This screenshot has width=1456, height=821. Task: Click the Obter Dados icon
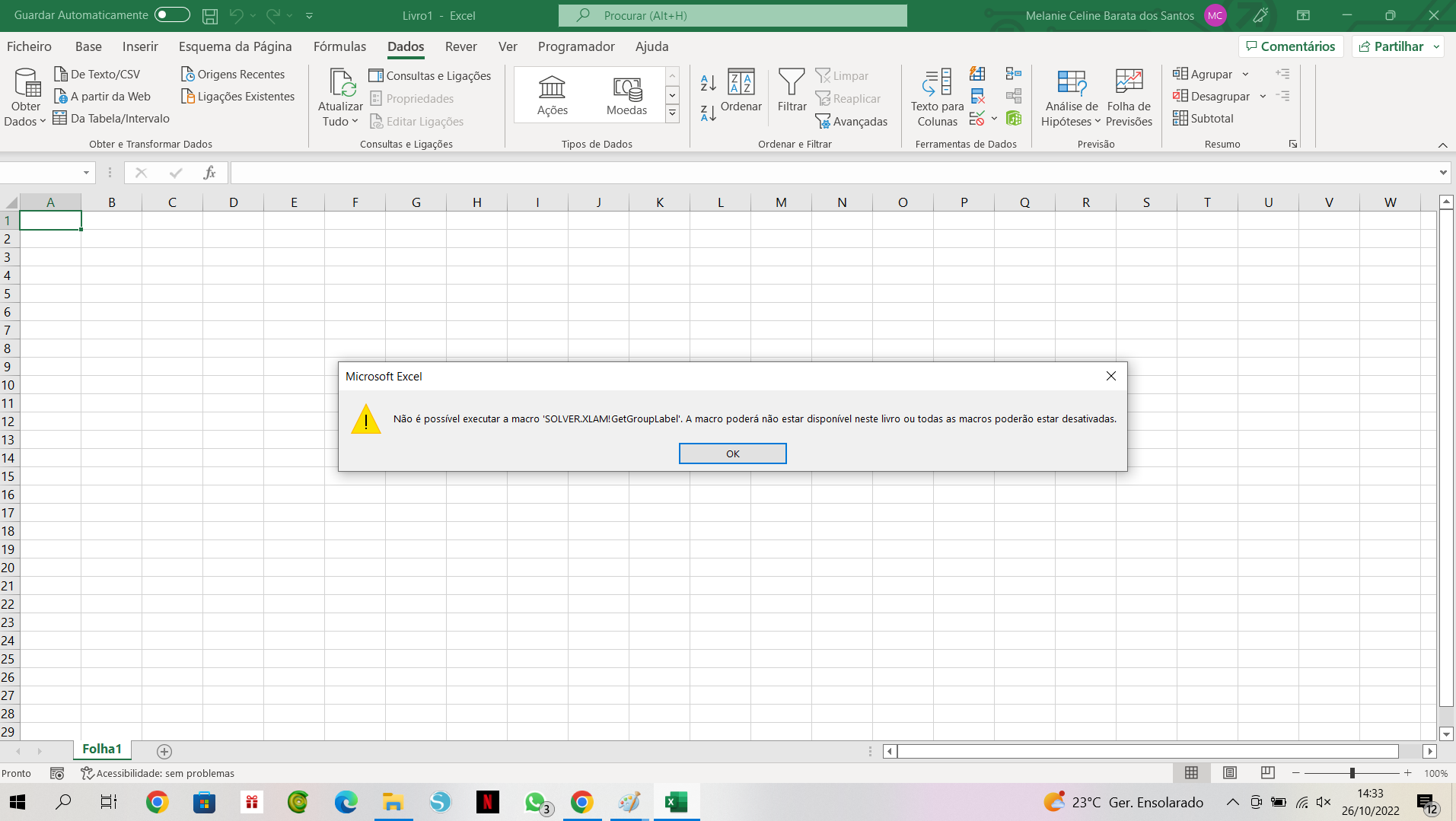pos(27,82)
